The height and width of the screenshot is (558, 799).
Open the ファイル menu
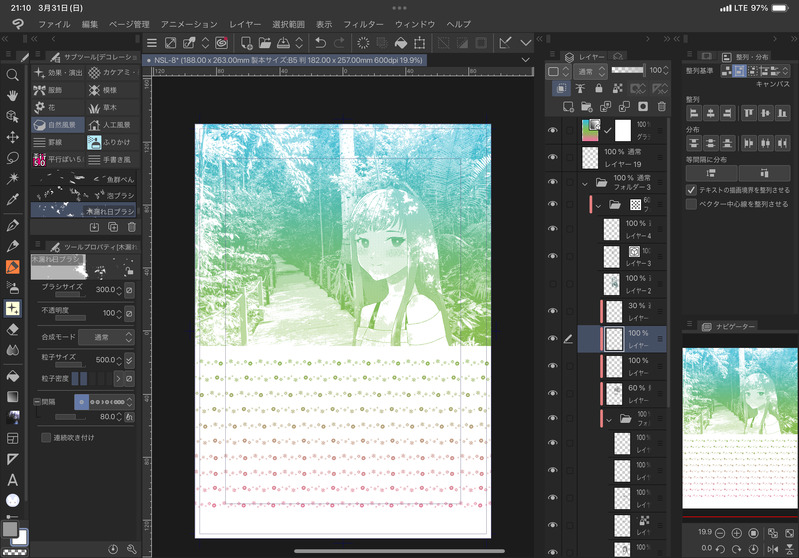tap(54, 24)
